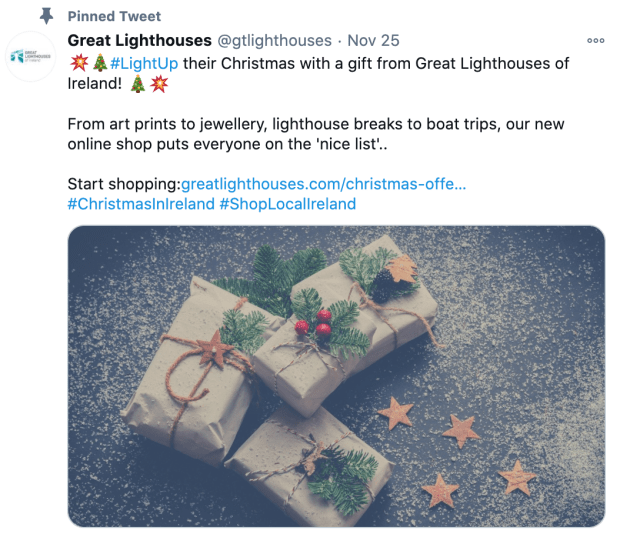620x534 pixels.
Task: Open the three-dot more options menu
Action: pyautogui.click(x=595, y=40)
